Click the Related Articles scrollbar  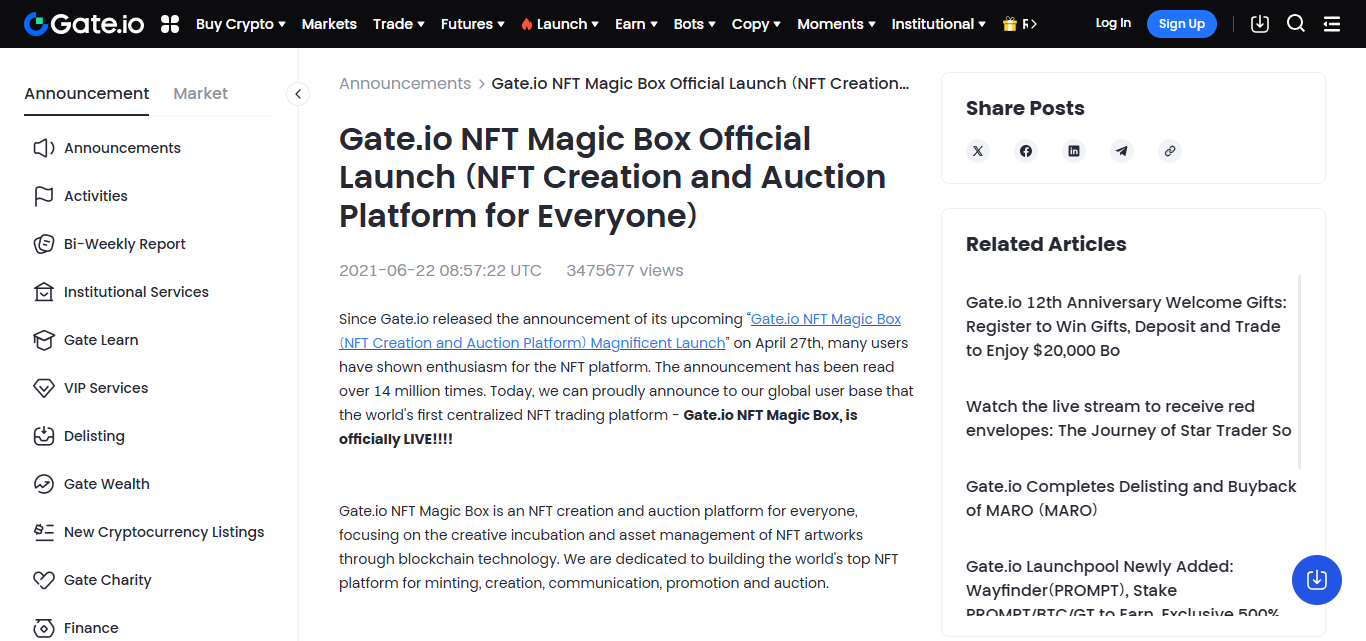pyautogui.click(x=1300, y=372)
